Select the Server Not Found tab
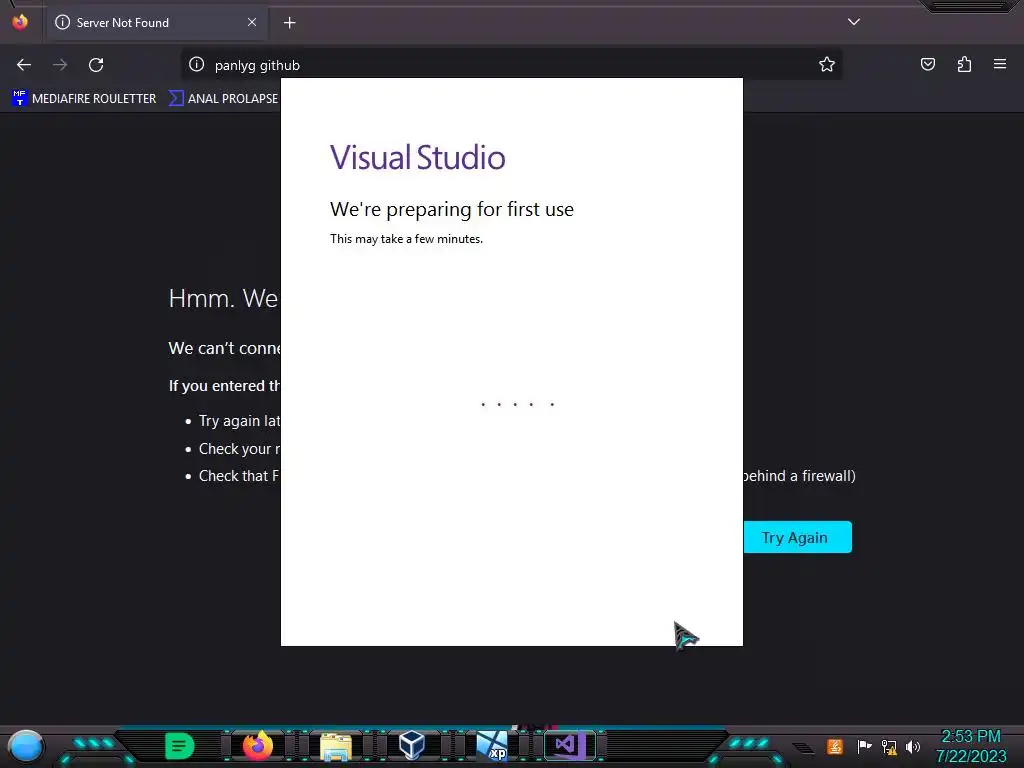The height and width of the screenshot is (768, 1024). pos(155,23)
